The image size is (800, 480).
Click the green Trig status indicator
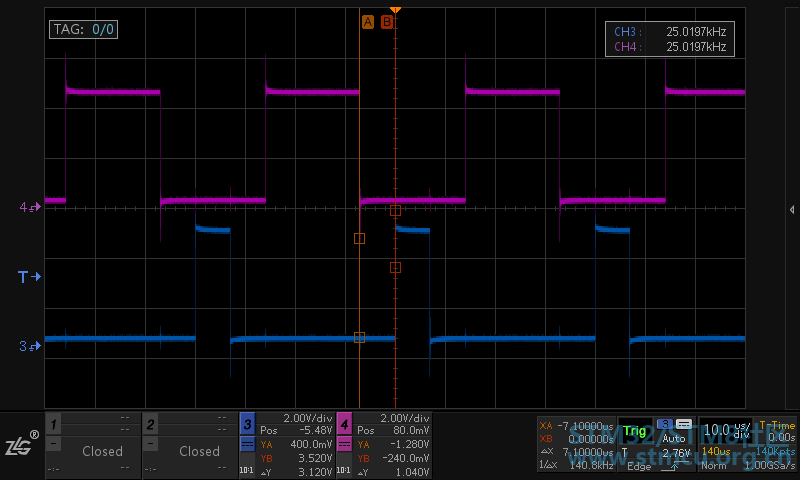[635, 432]
